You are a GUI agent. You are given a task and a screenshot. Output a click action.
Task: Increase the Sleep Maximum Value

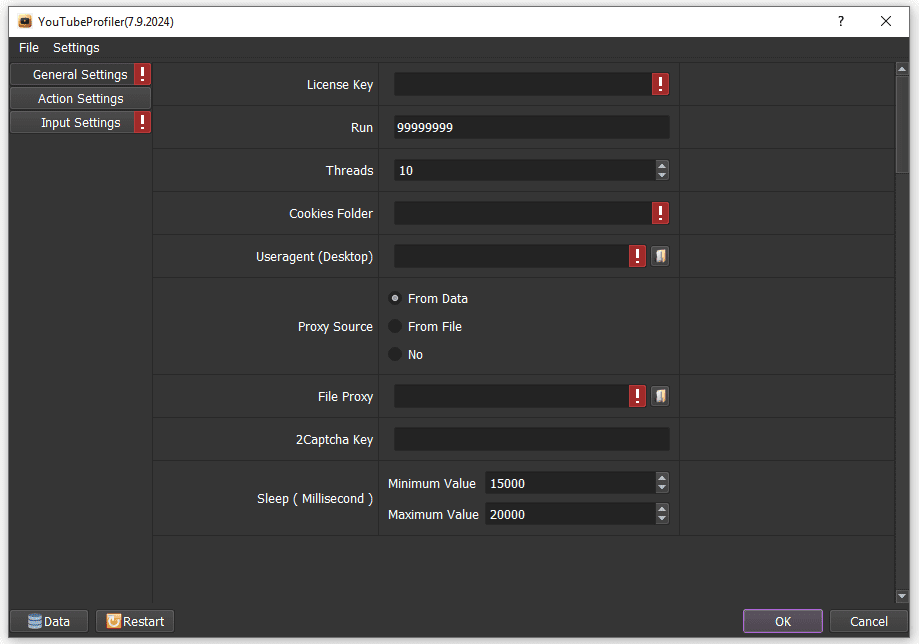coord(662,509)
